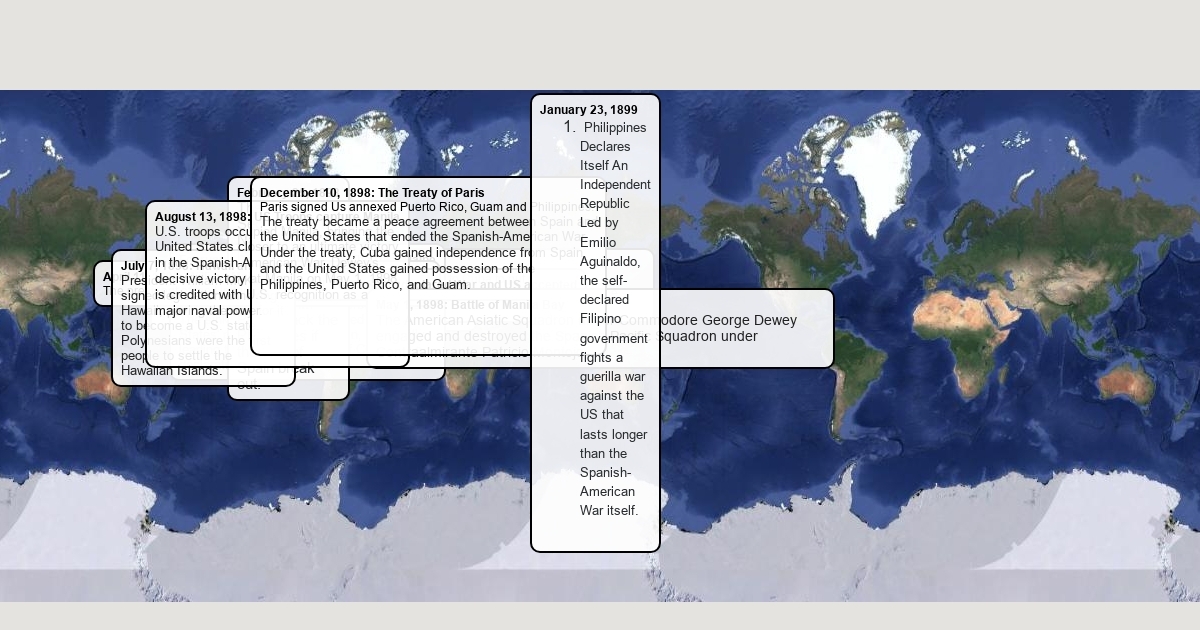Select the partially hidden February event popup
This screenshot has width=1200, height=630.
coord(241,191)
